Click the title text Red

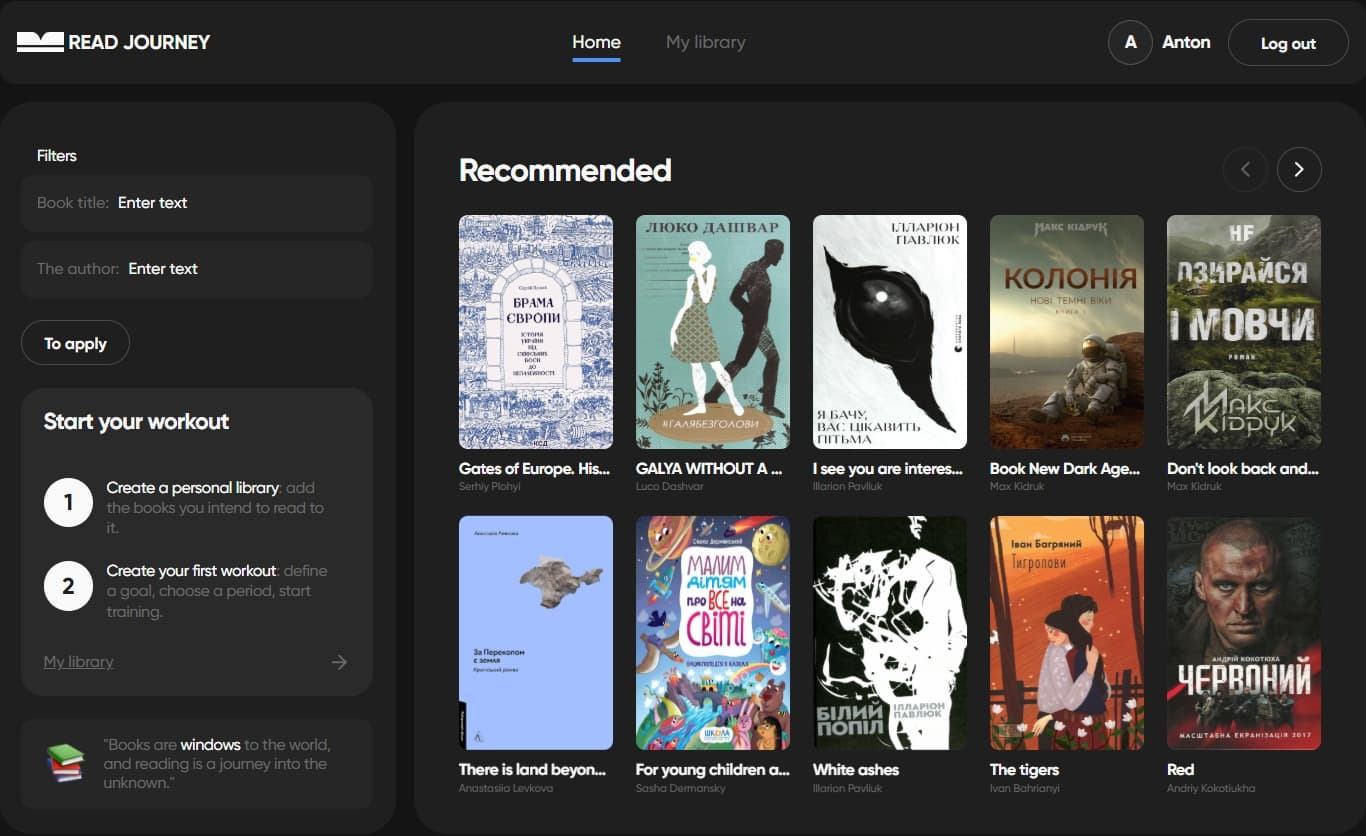pyautogui.click(x=1181, y=769)
